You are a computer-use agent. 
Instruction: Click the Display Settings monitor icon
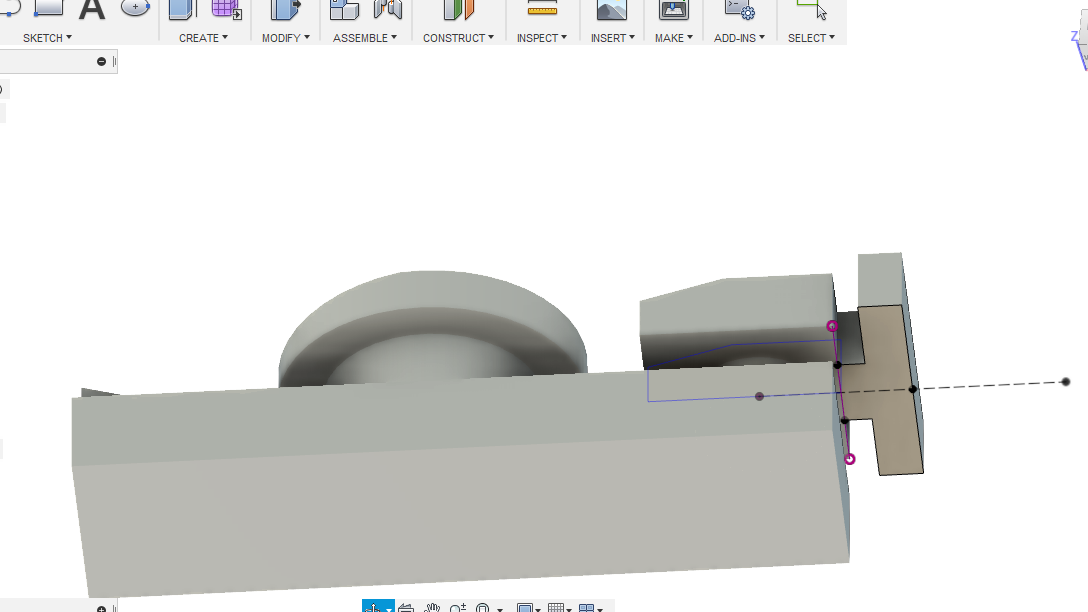tap(525, 608)
